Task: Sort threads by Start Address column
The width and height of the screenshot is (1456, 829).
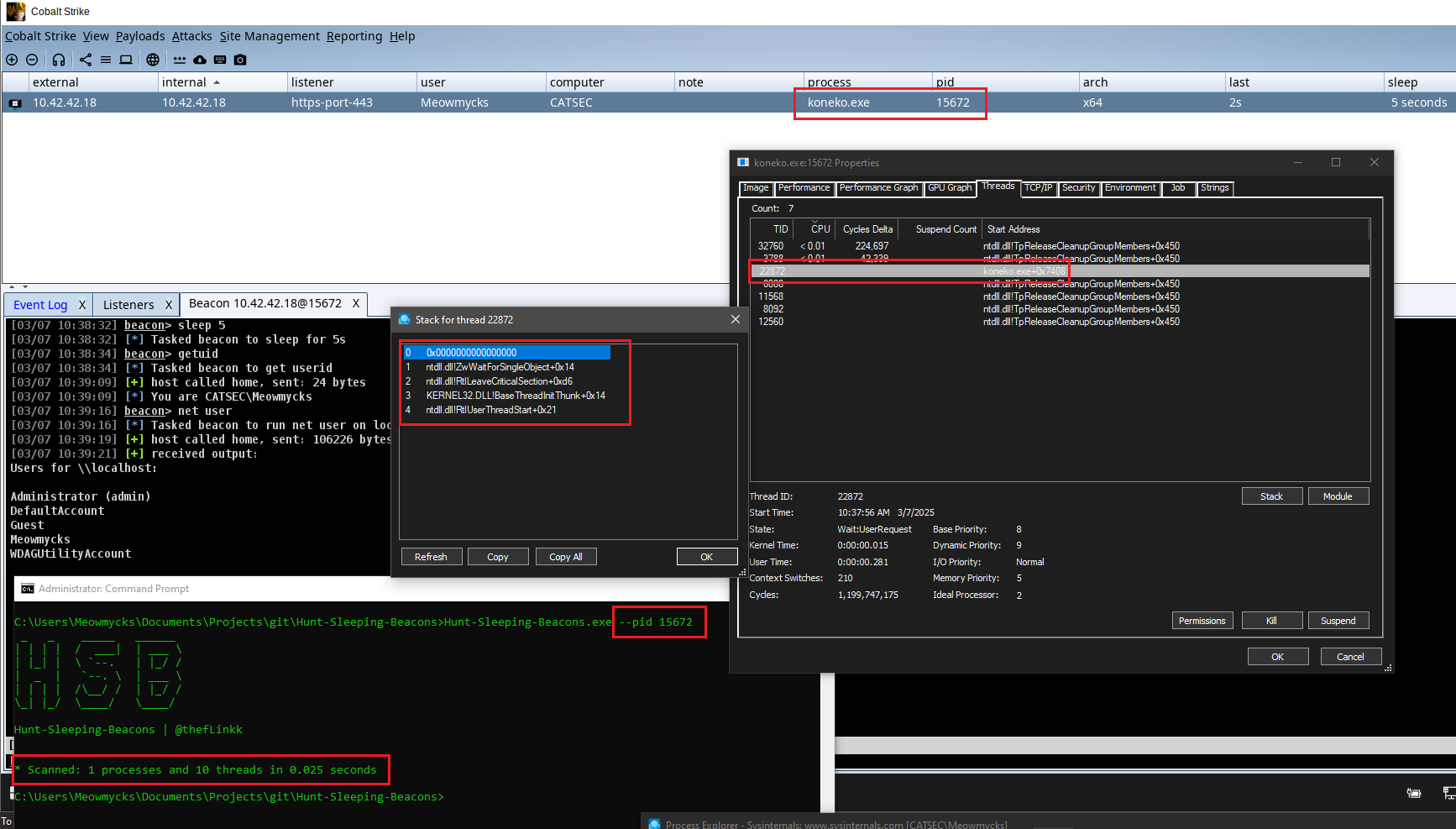Action: point(1176,229)
